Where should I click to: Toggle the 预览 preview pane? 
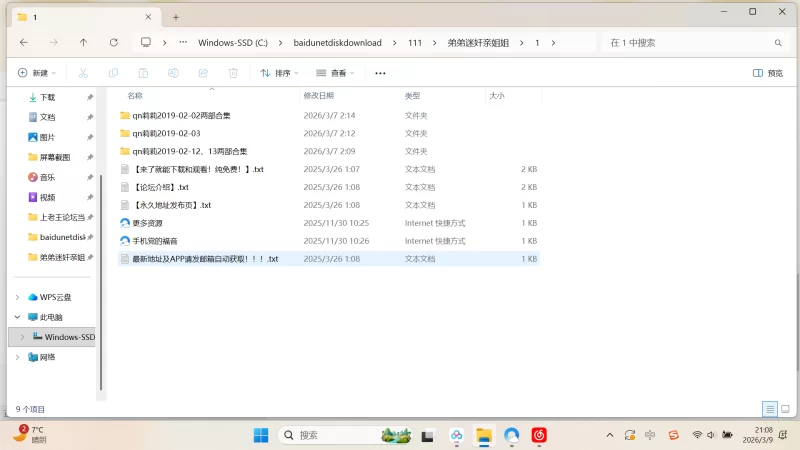coord(767,73)
